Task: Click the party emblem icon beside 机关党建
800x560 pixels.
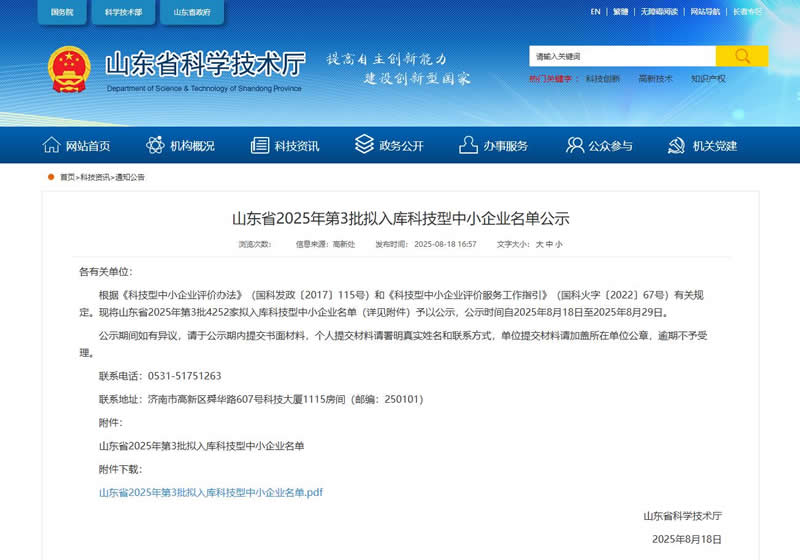Action: tap(677, 146)
